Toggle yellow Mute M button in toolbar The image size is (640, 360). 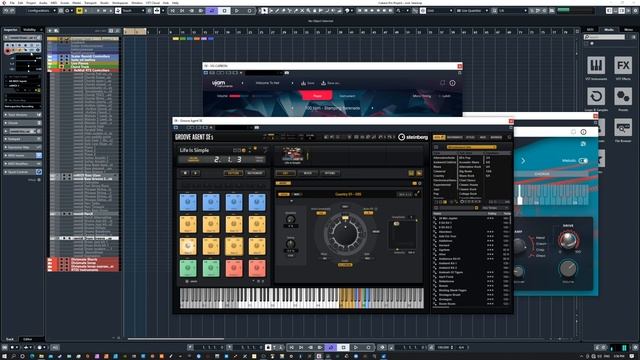tap(79, 11)
